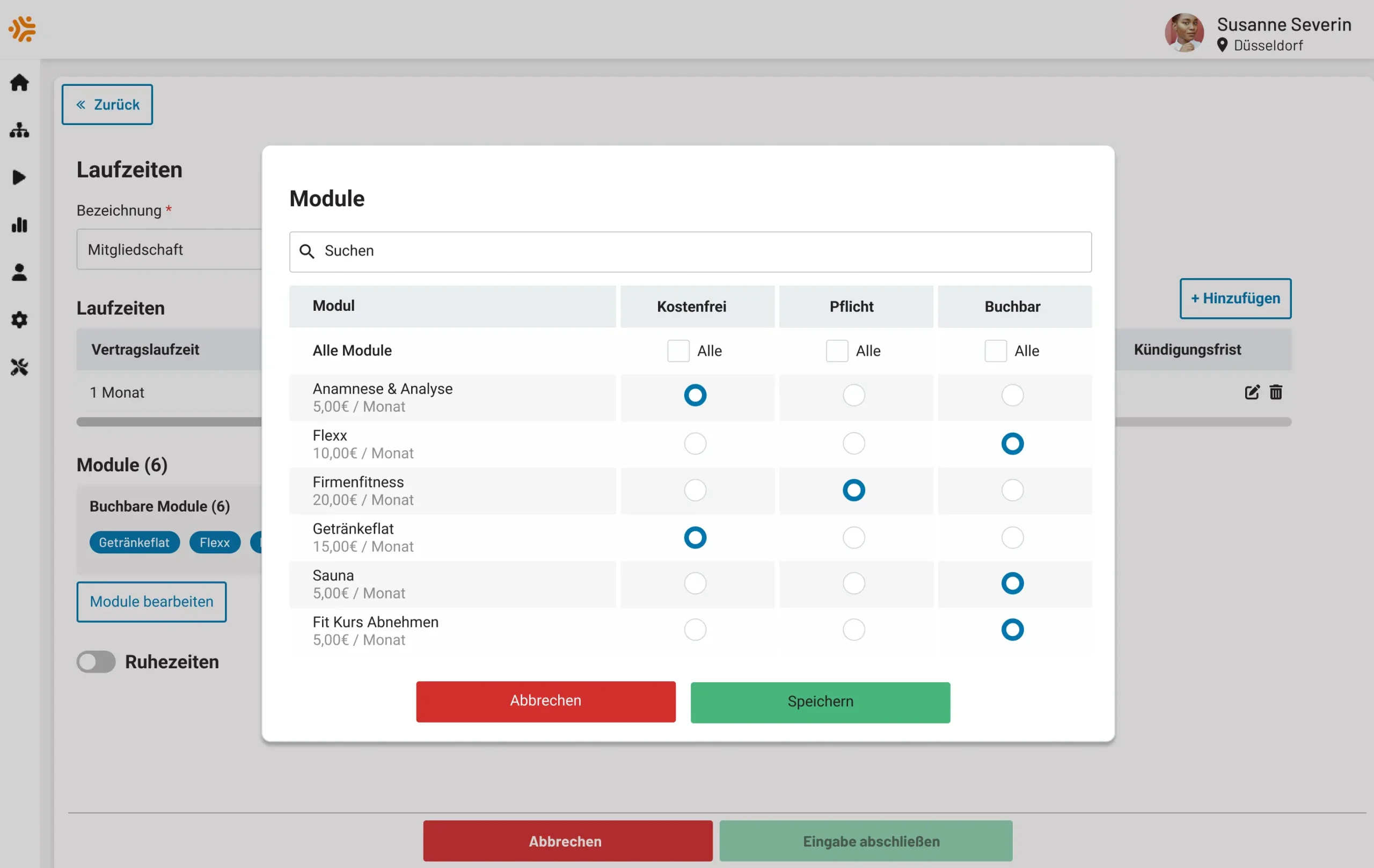The width and height of the screenshot is (1374, 868).
Task: Select Kostenfrei for Sauna module
Action: 695,583
